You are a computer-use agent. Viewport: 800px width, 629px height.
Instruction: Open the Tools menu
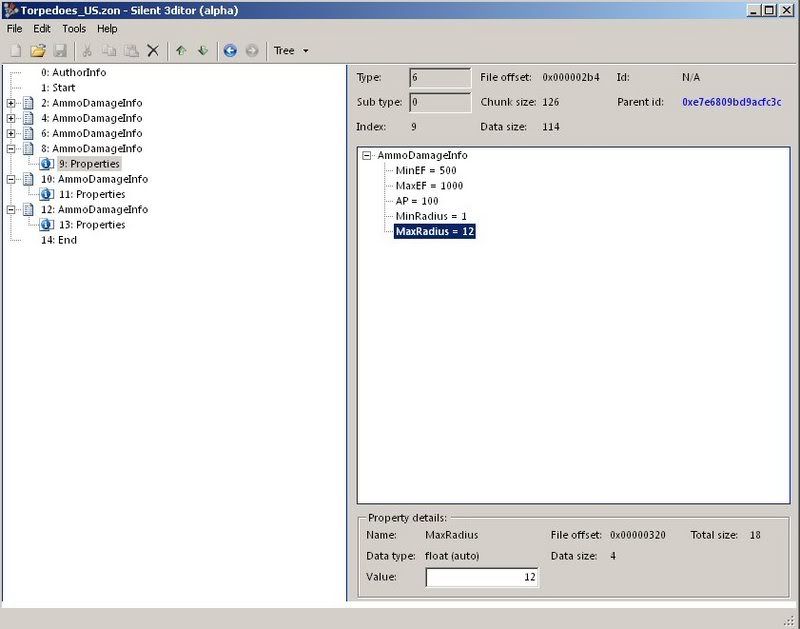pyautogui.click(x=74, y=29)
